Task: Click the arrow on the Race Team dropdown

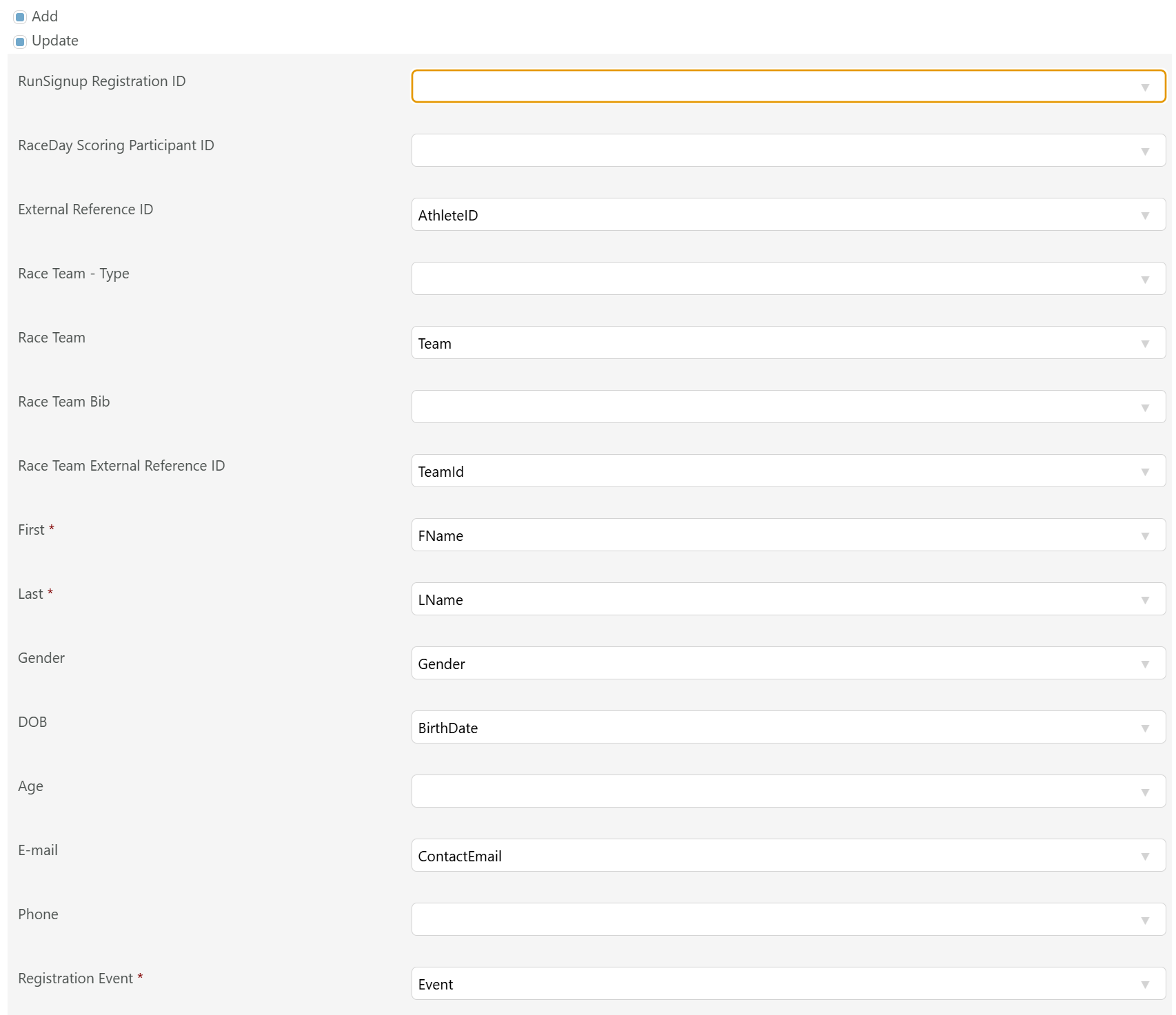Action: coord(1144,344)
